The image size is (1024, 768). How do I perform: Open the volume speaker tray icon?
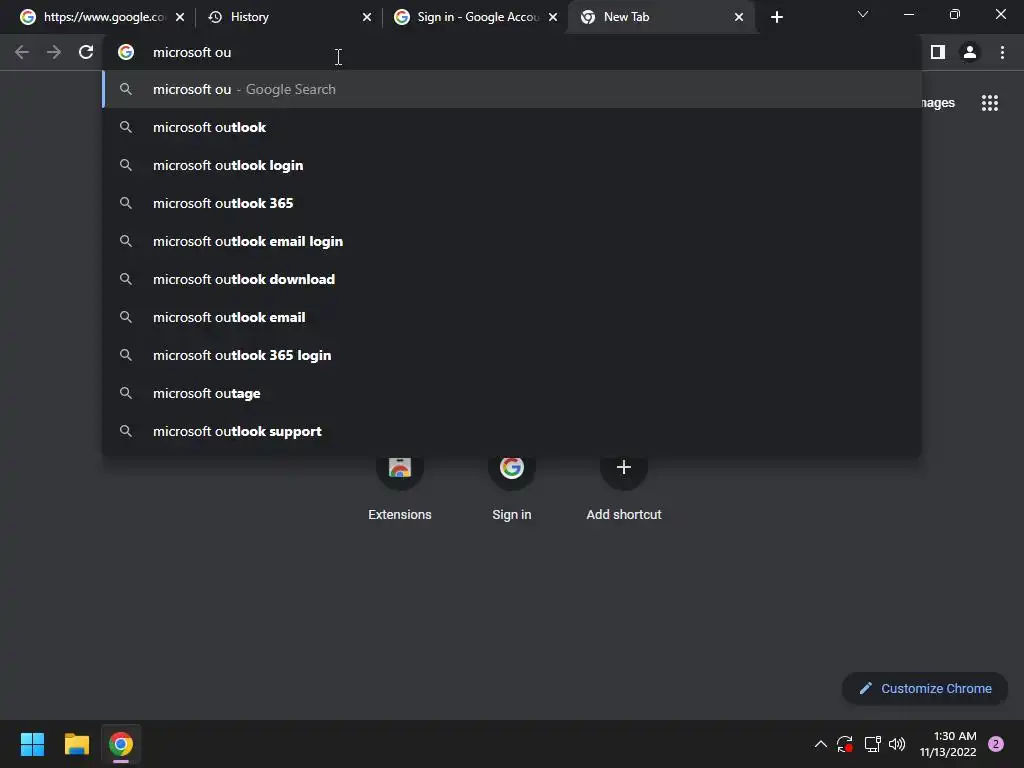click(897, 744)
